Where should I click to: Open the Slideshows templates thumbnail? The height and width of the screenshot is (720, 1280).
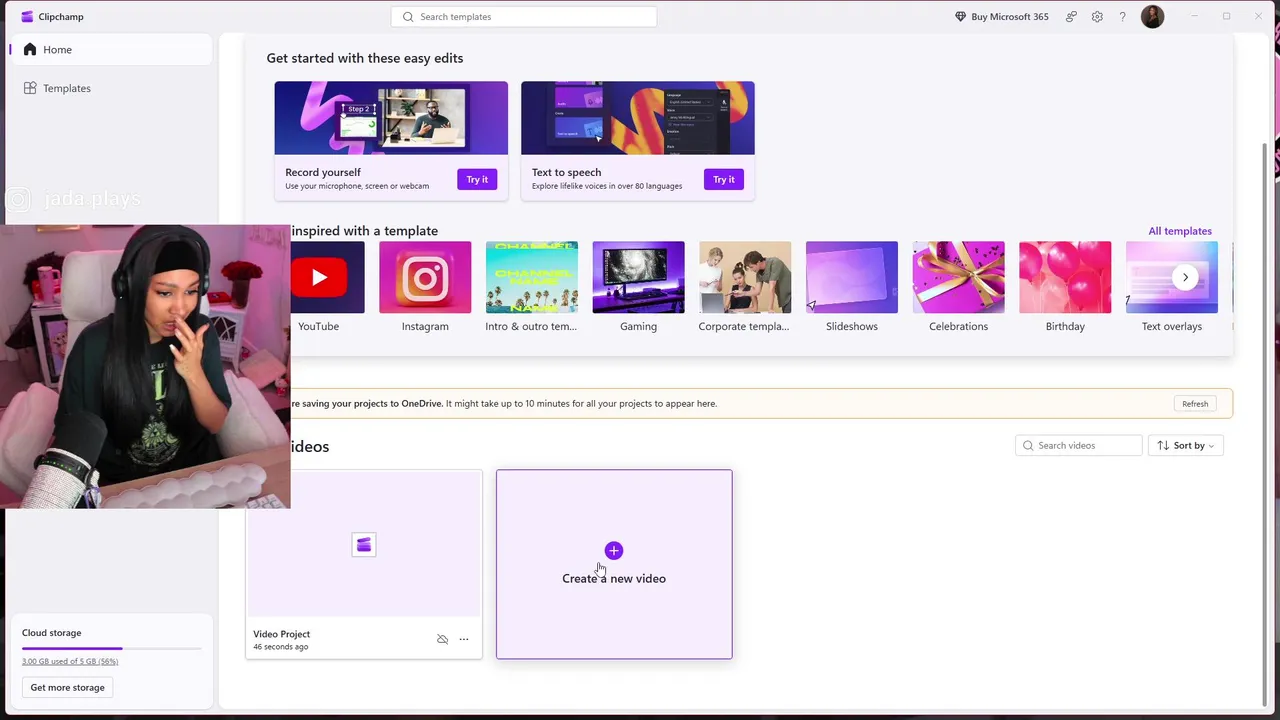[x=852, y=278]
